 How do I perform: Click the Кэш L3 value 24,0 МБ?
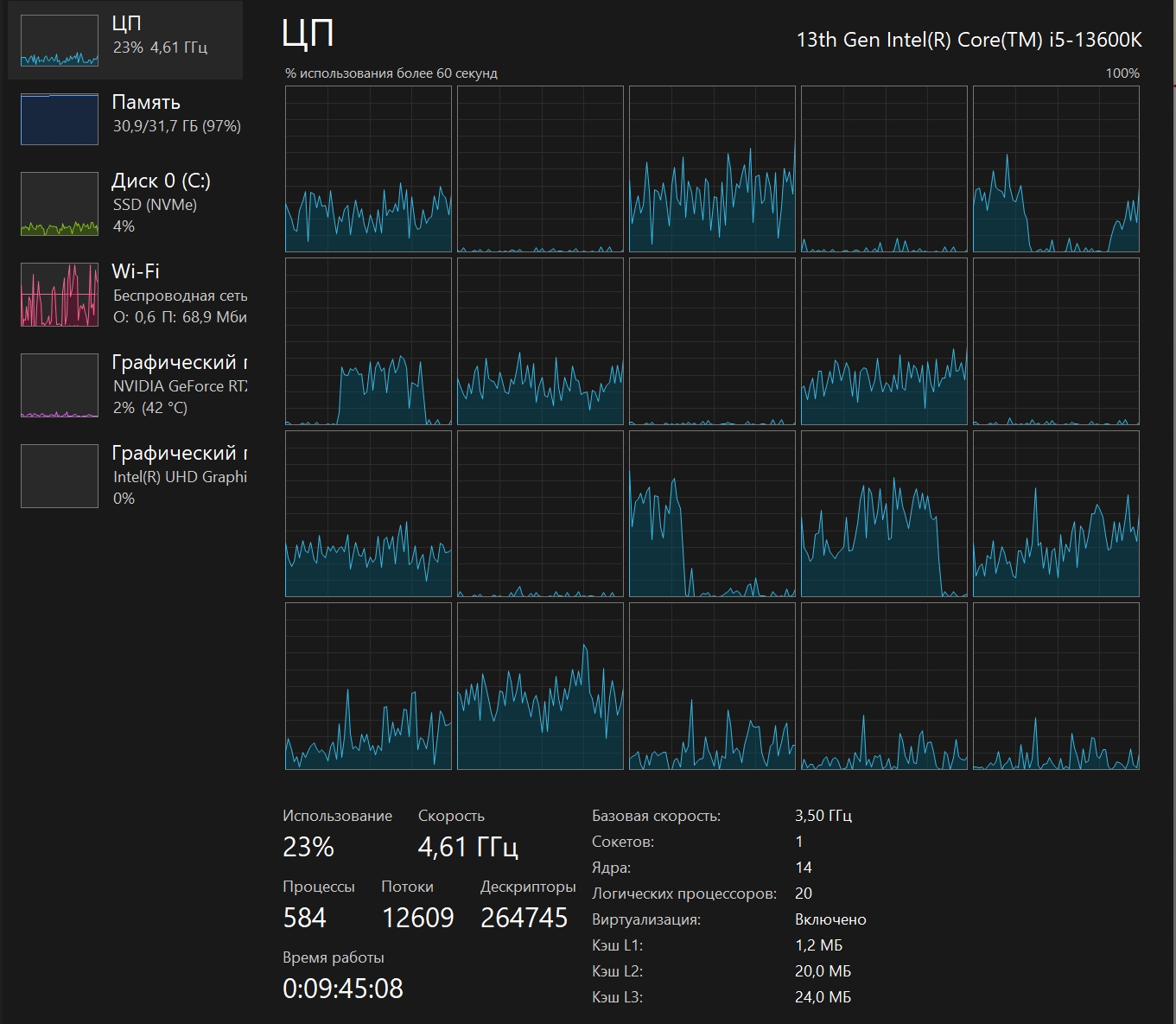tap(823, 997)
